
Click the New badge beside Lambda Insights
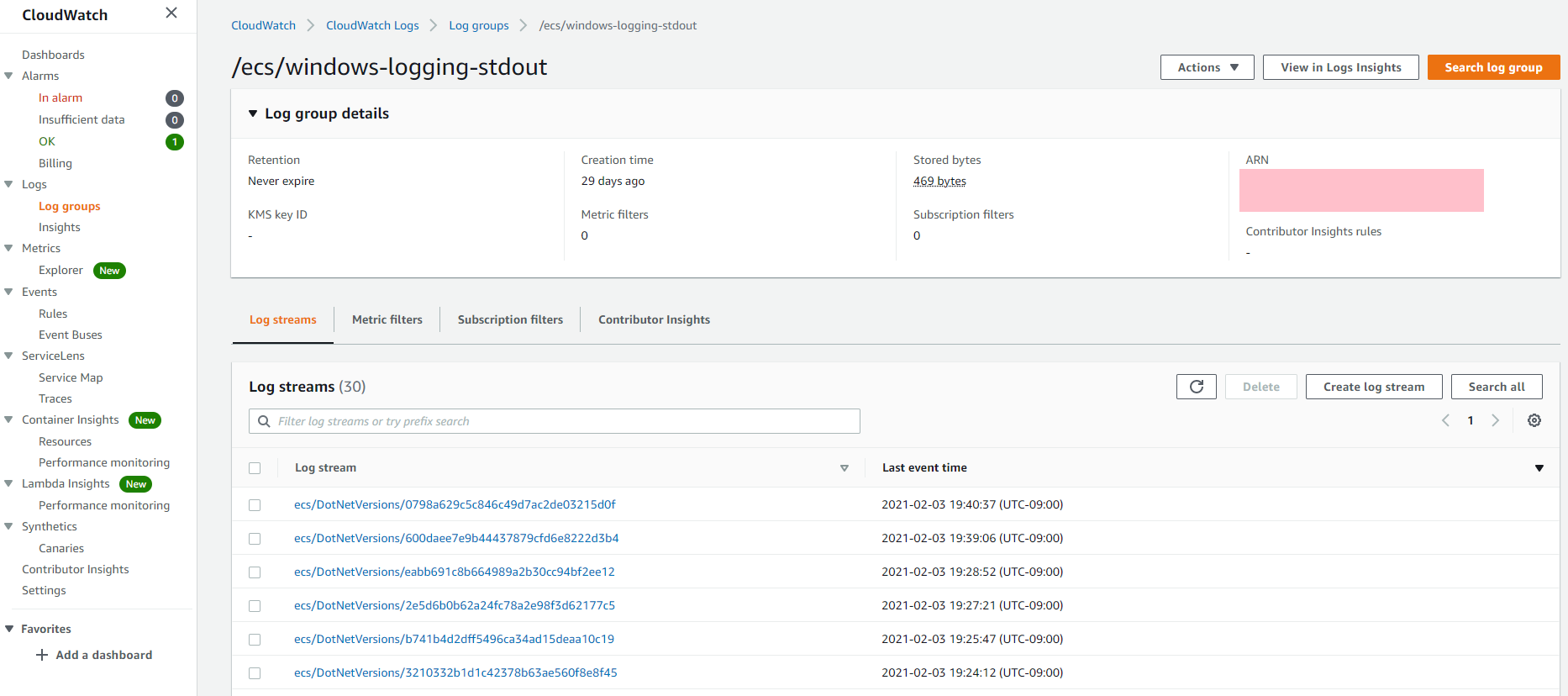tap(136, 484)
